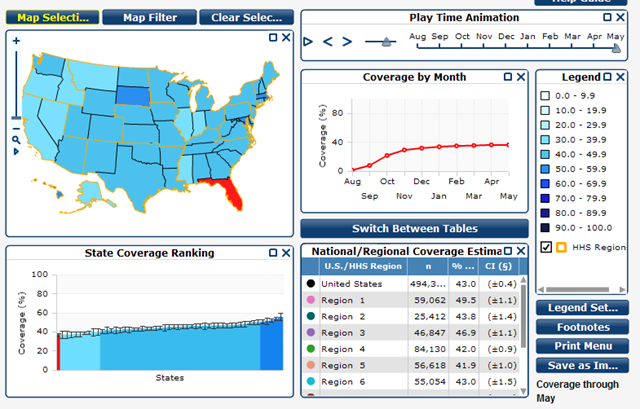Start the Play Time Animation
The height and width of the screenshot is (409, 640).
click(x=308, y=42)
